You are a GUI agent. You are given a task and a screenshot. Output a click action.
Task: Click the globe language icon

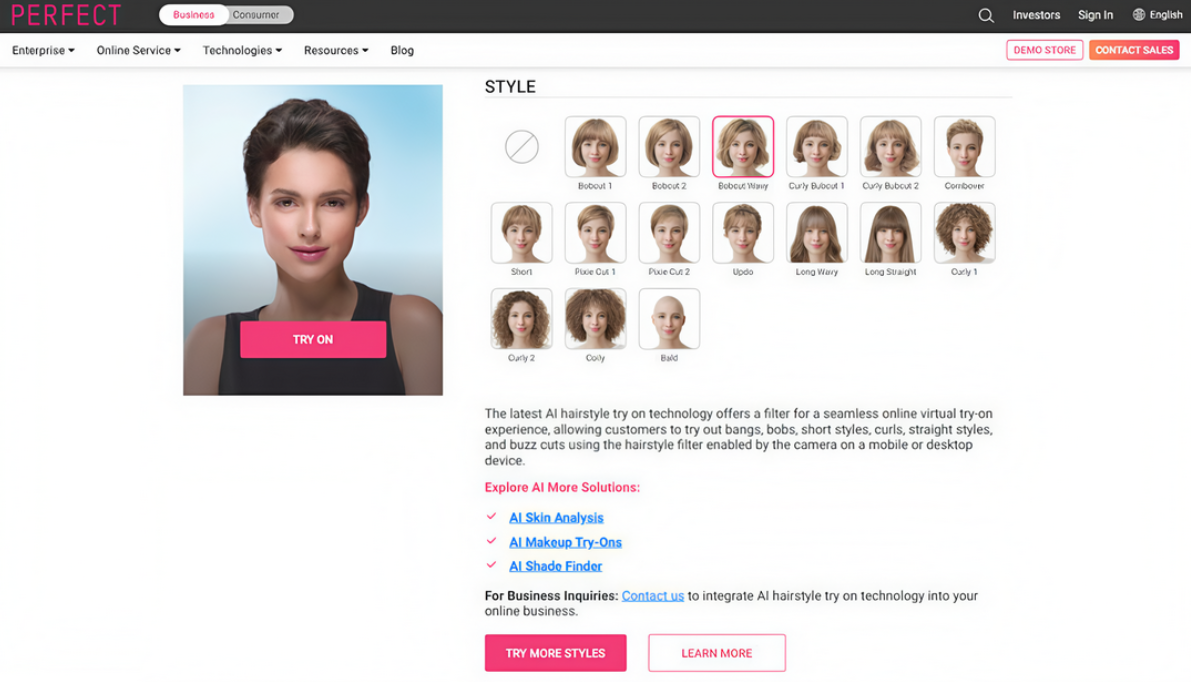coord(1139,14)
